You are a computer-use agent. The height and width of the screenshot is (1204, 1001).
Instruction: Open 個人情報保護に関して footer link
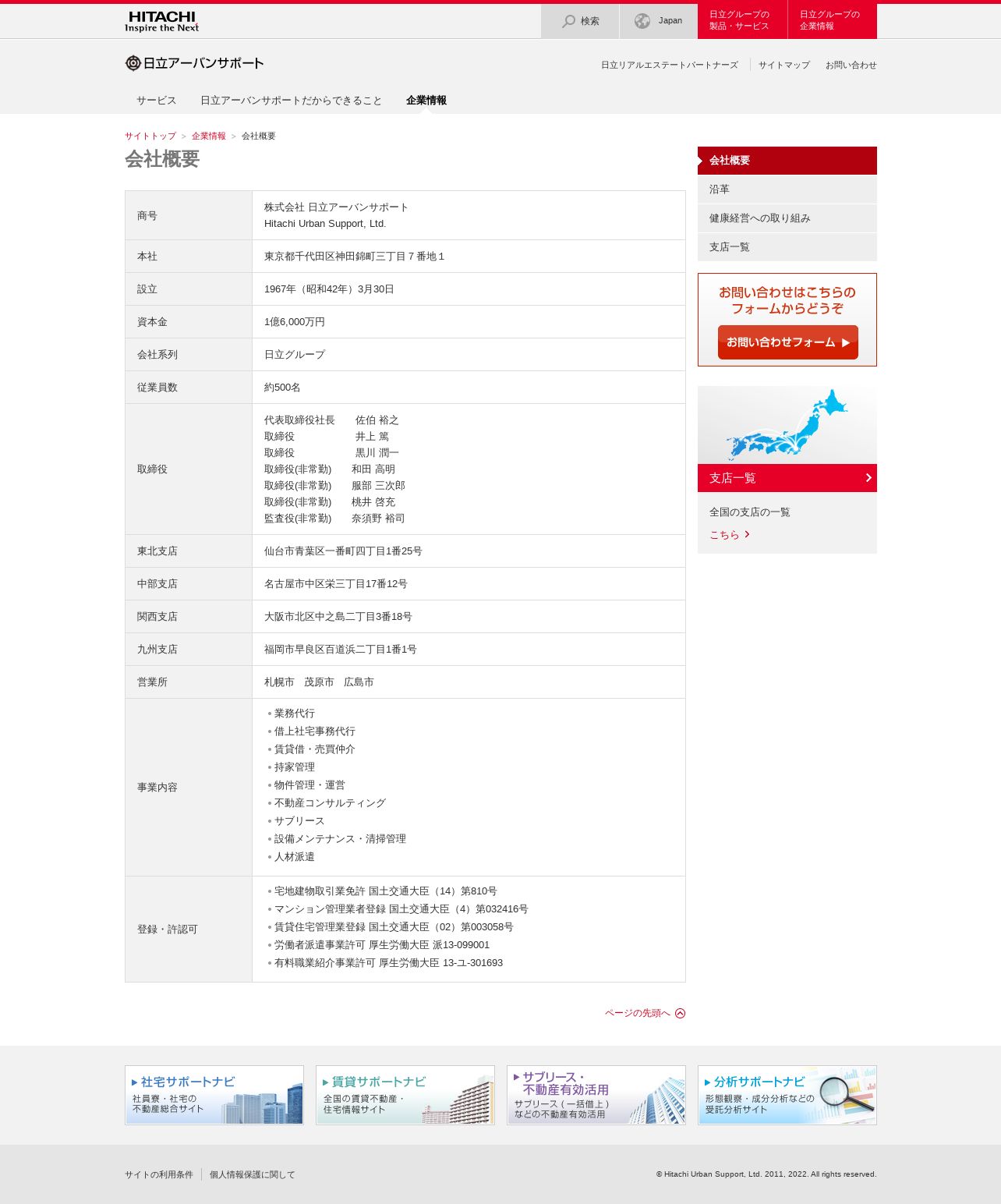point(253,1174)
